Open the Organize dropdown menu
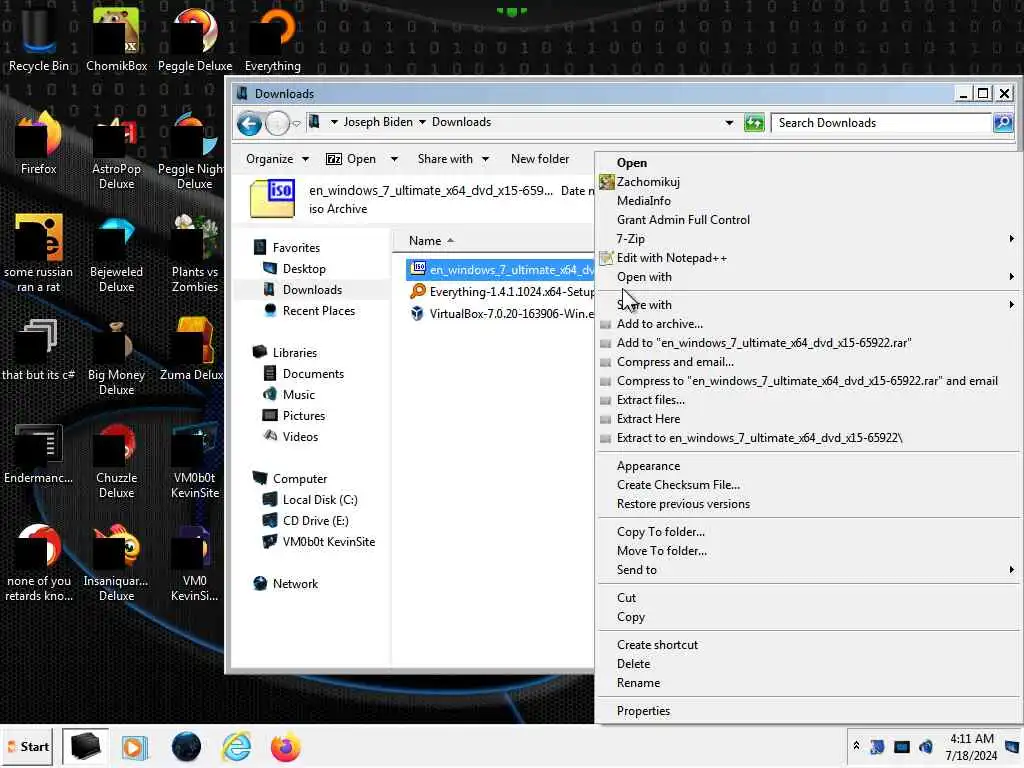Image resolution: width=1024 pixels, height=768 pixels. coord(277,159)
